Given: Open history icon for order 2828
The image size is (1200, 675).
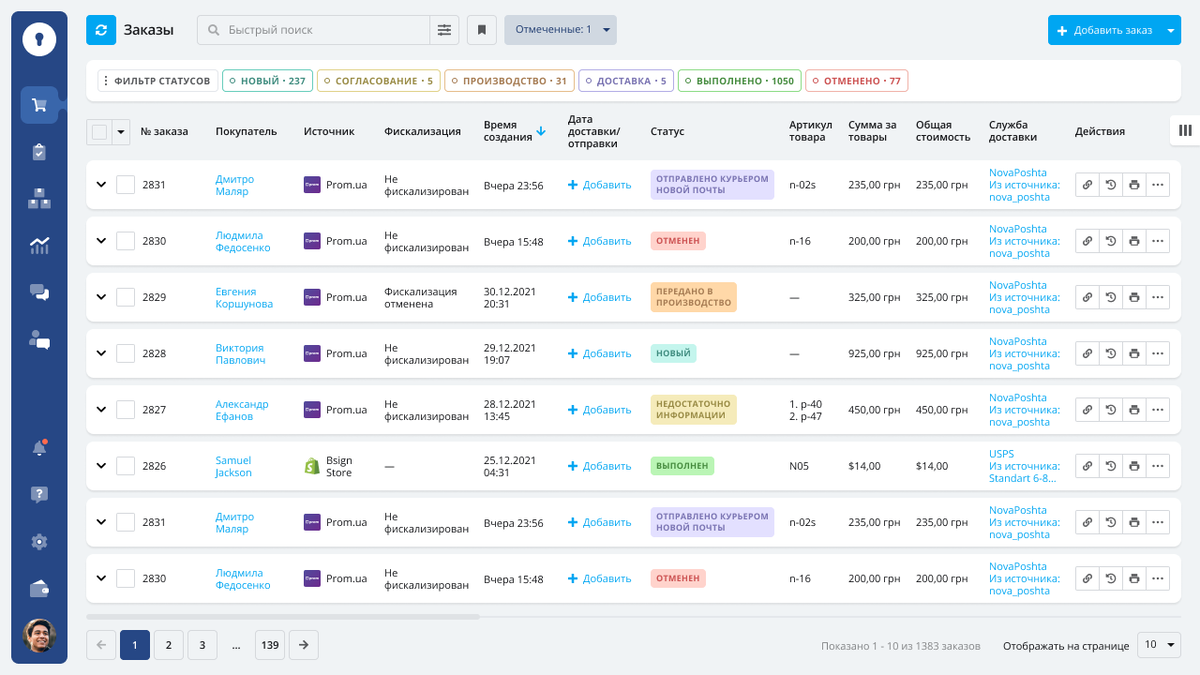Looking at the screenshot, I should tap(1111, 353).
